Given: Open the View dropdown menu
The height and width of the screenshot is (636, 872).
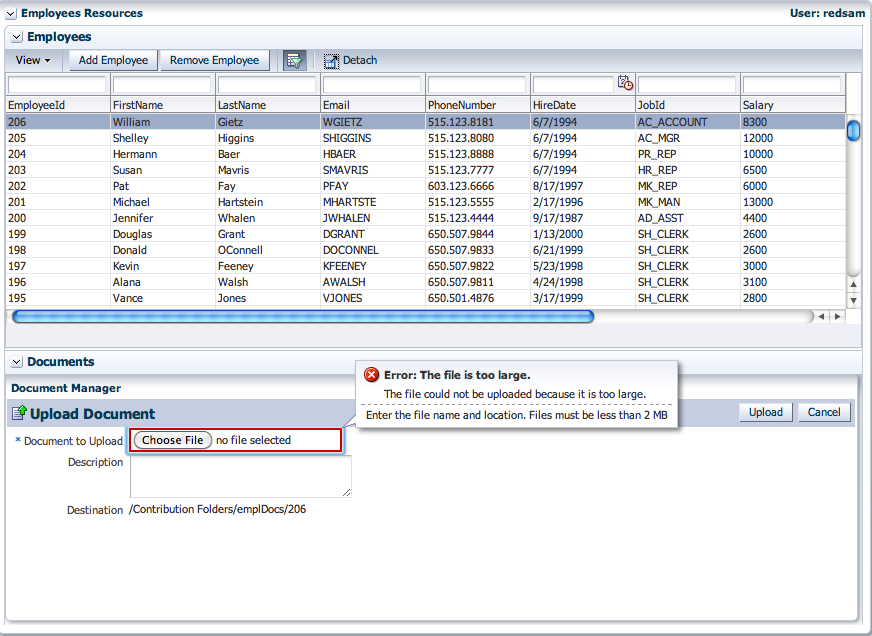Looking at the screenshot, I should [33, 60].
